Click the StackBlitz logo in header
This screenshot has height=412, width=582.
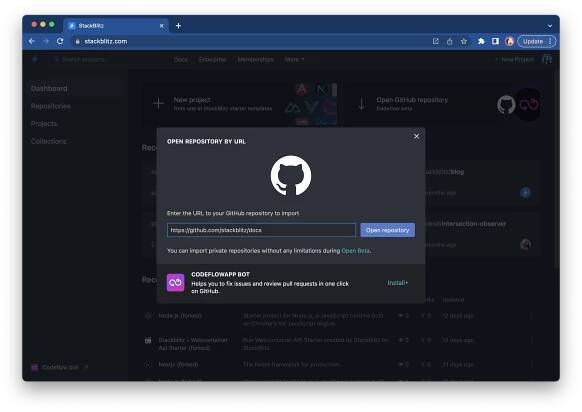pos(35,59)
